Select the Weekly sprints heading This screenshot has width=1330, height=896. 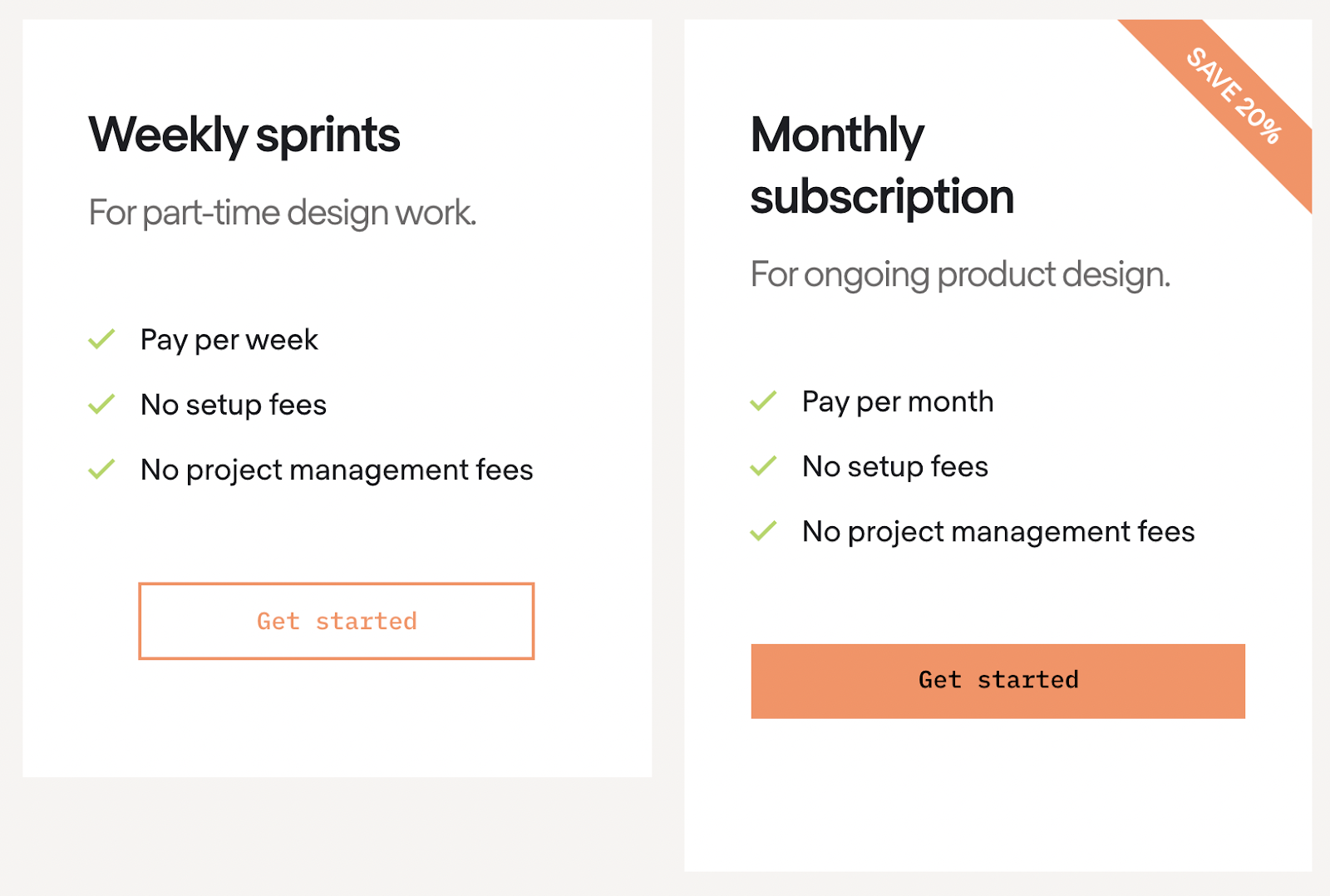click(x=244, y=135)
